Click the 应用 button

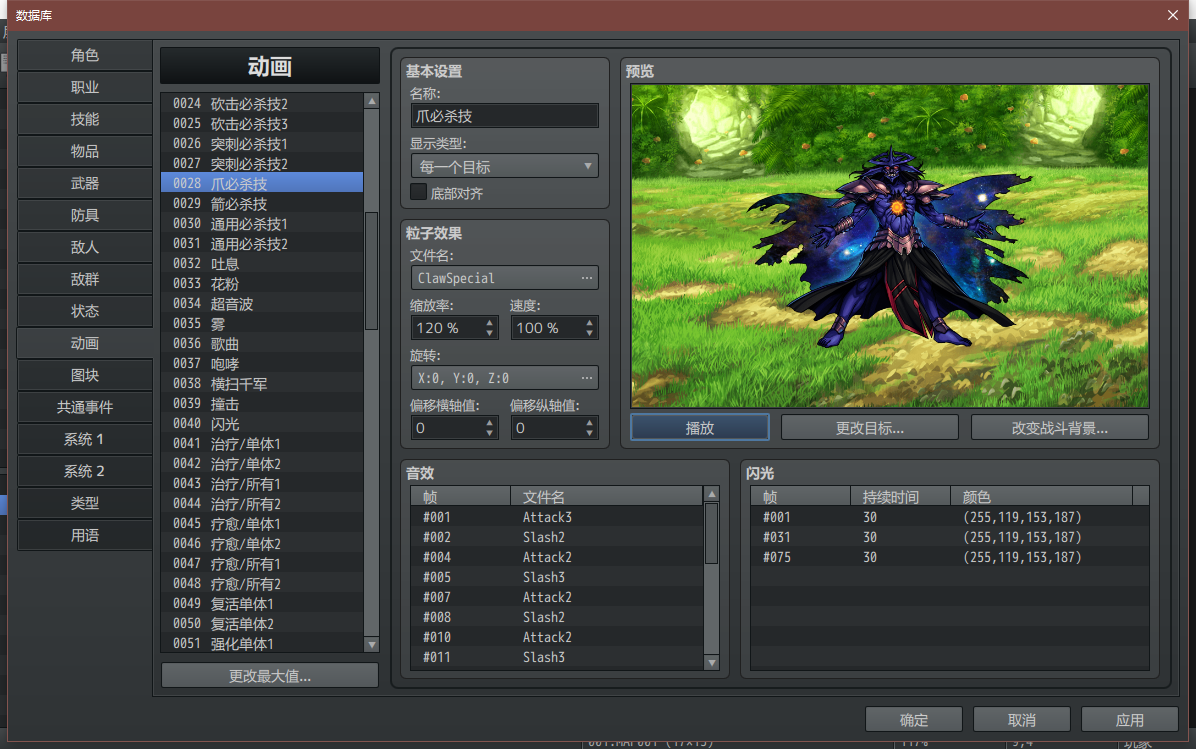[1130, 720]
